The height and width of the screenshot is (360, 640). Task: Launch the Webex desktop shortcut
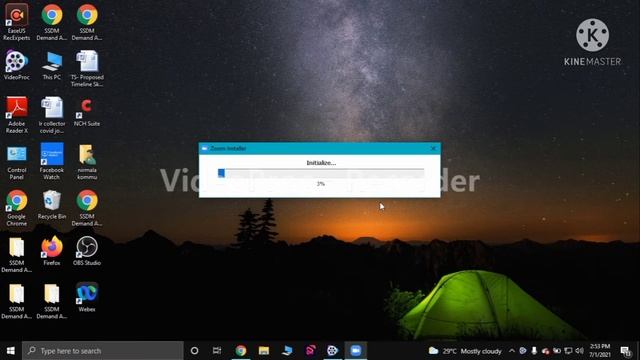87,297
